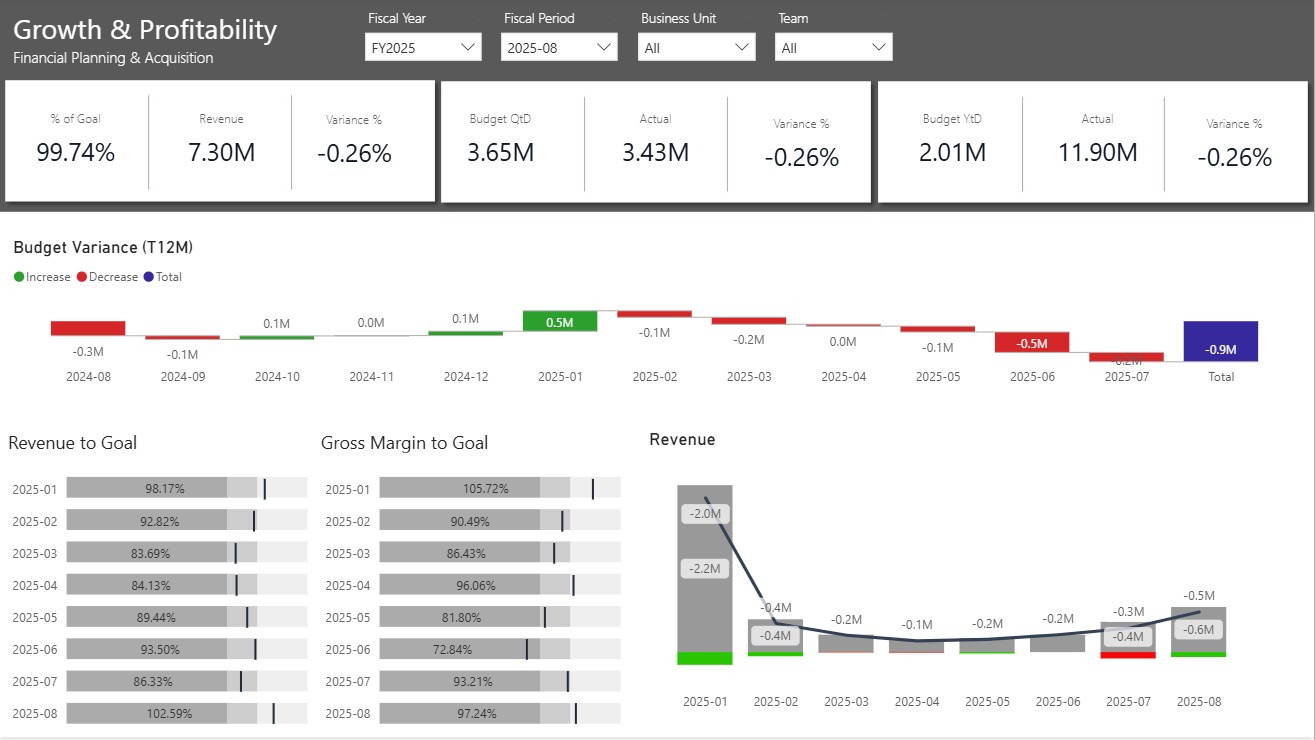The image size is (1315, 740).
Task: Click the 105.72% Gross Margin to Goal bar
Action: 460,488
